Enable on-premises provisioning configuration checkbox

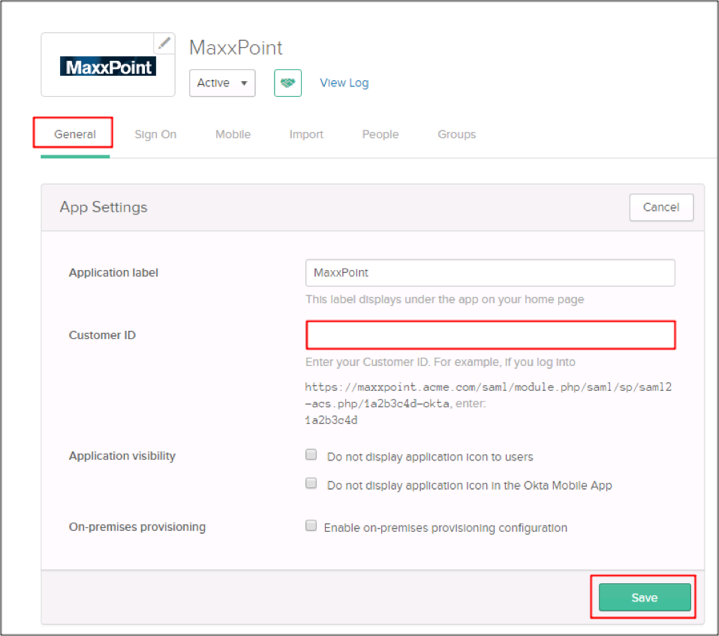click(x=312, y=526)
